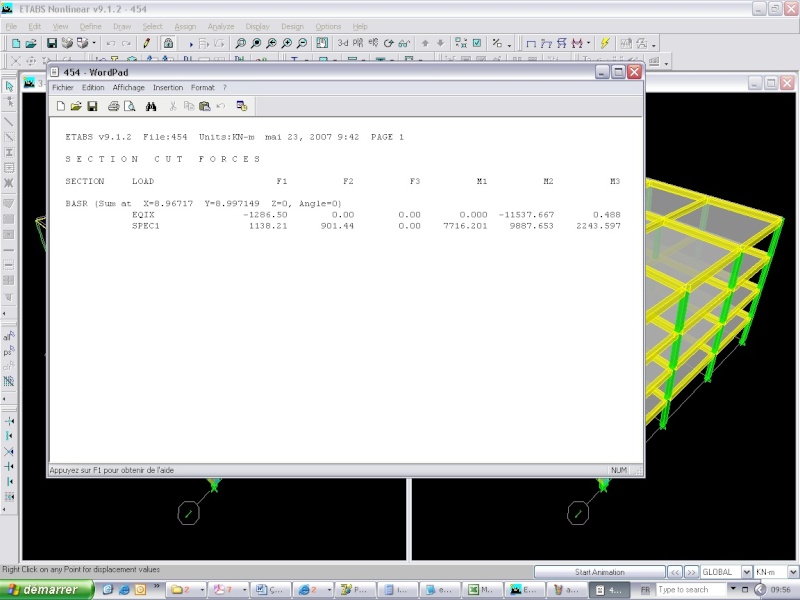Expand dropdown next to ETABS red M display icon
Screen dimensions: 800x600
point(588,43)
